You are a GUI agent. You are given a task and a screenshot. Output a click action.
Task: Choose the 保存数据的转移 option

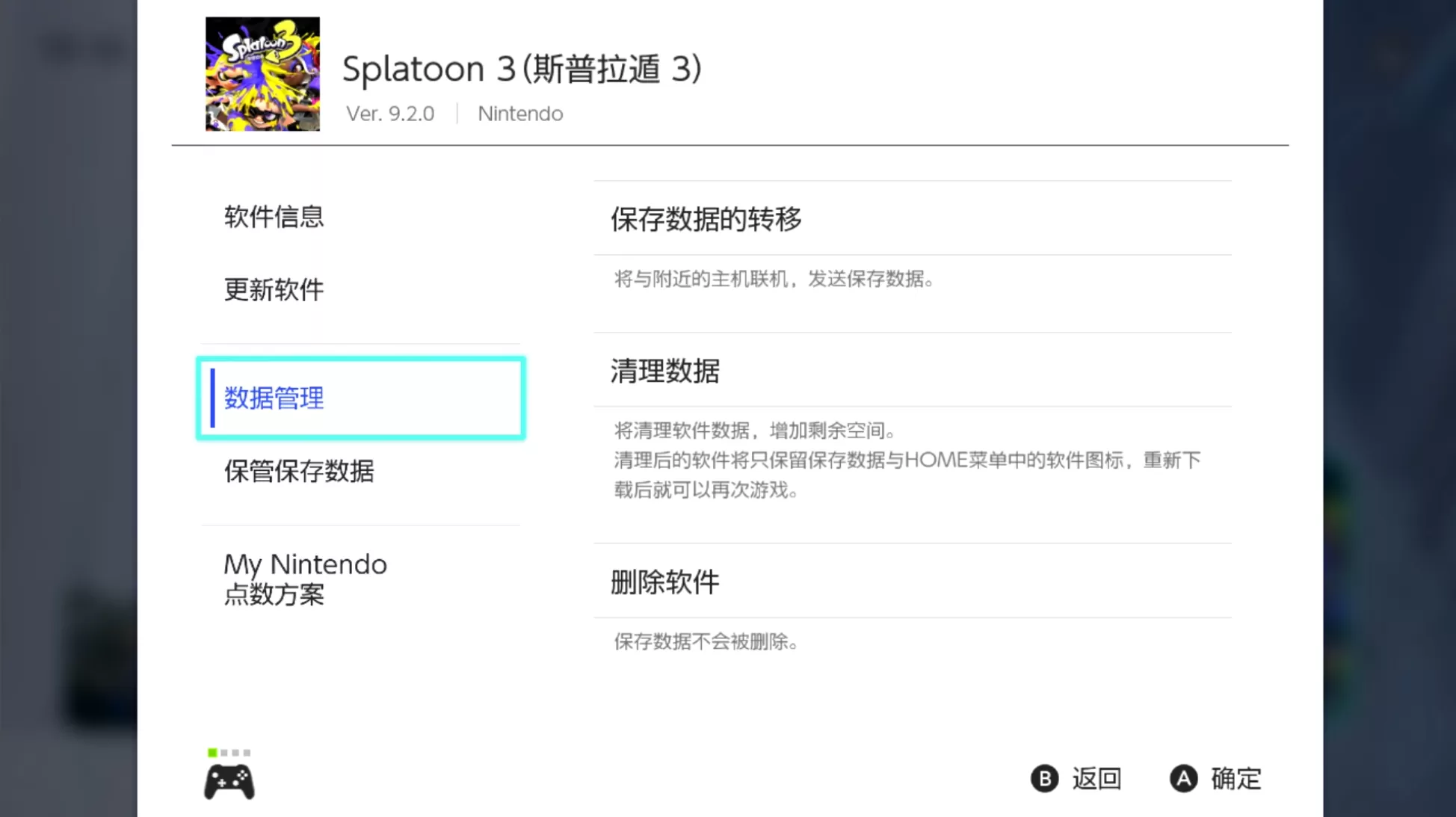pos(706,219)
